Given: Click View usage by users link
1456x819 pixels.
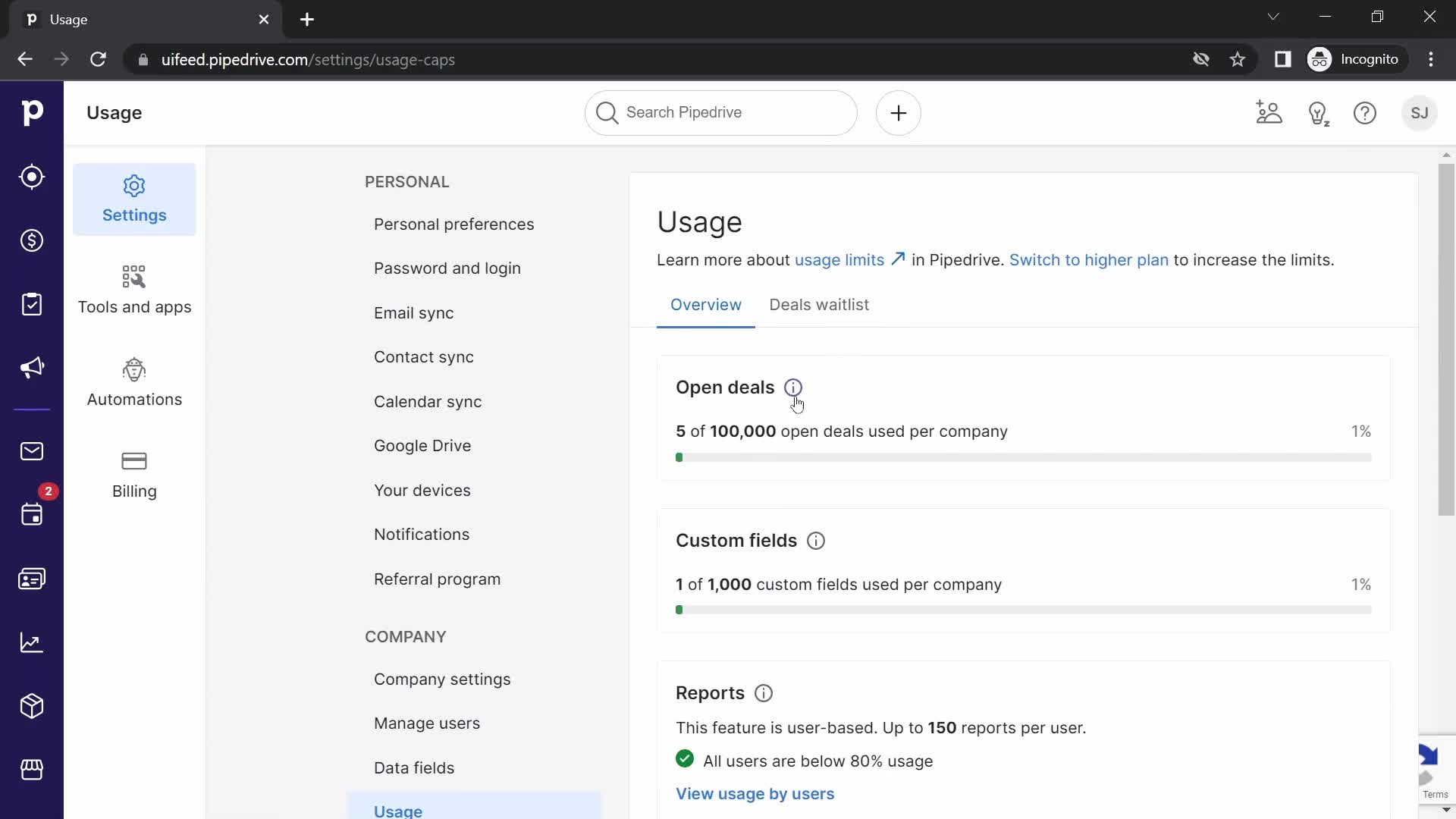Looking at the screenshot, I should (x=755, y=793).
